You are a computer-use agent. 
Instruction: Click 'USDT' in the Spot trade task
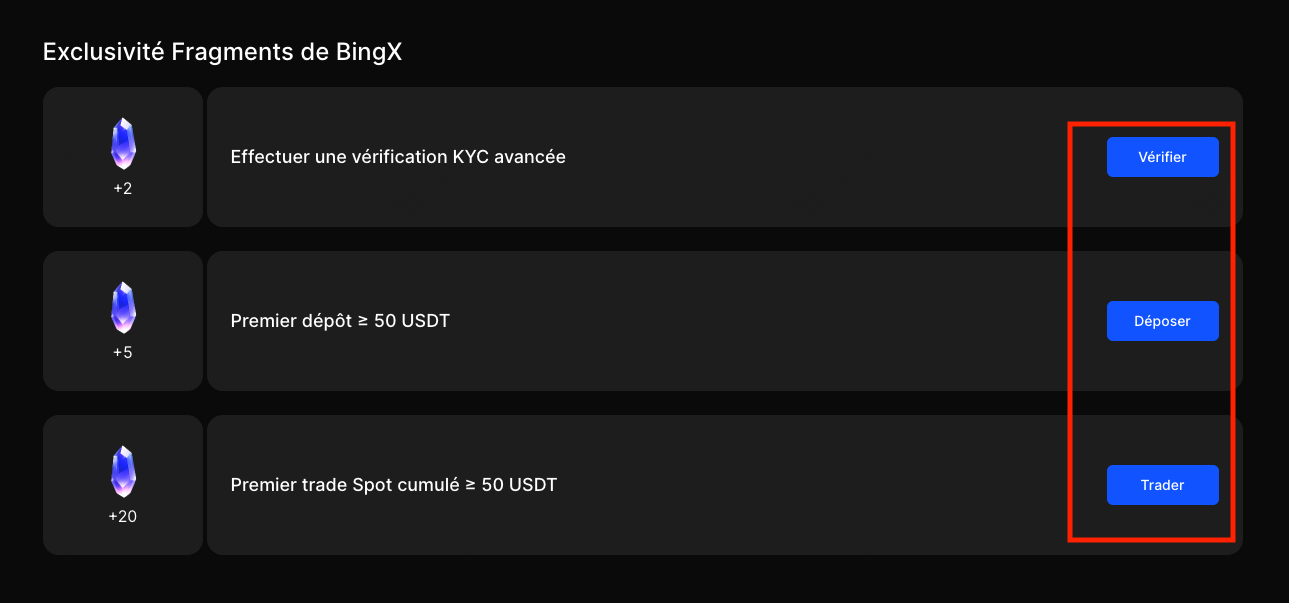pos(533,485)
